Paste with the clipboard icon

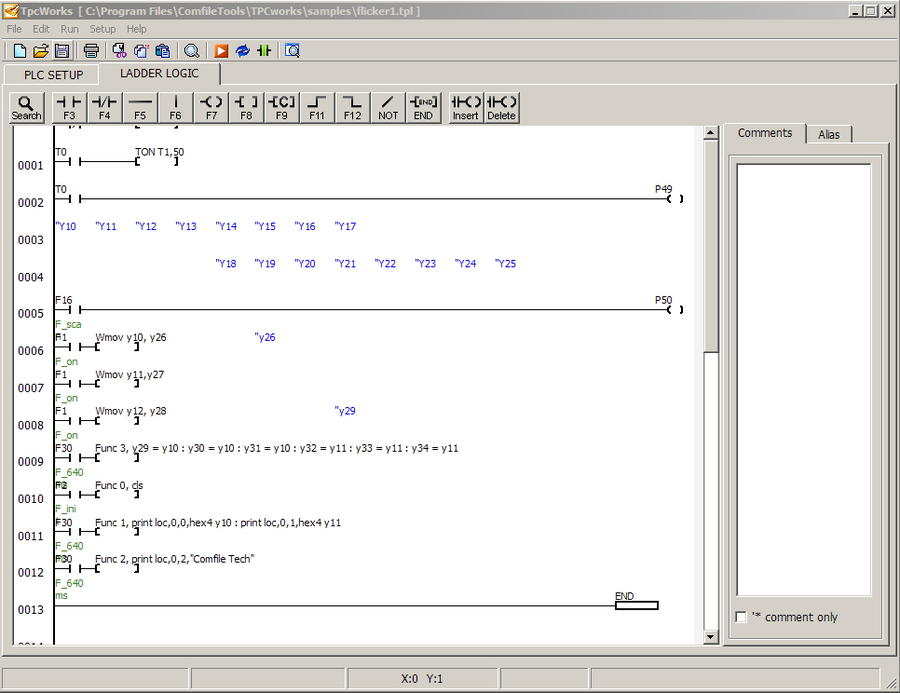(x=163, y=51)
